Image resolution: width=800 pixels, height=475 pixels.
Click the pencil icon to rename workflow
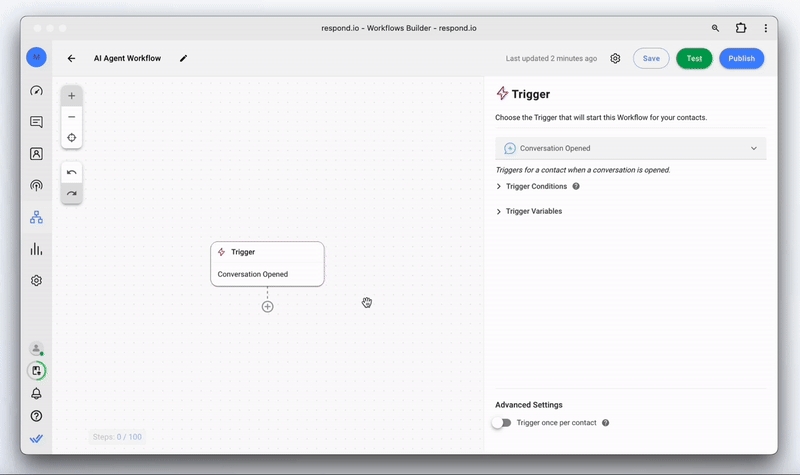coord(183,59)
